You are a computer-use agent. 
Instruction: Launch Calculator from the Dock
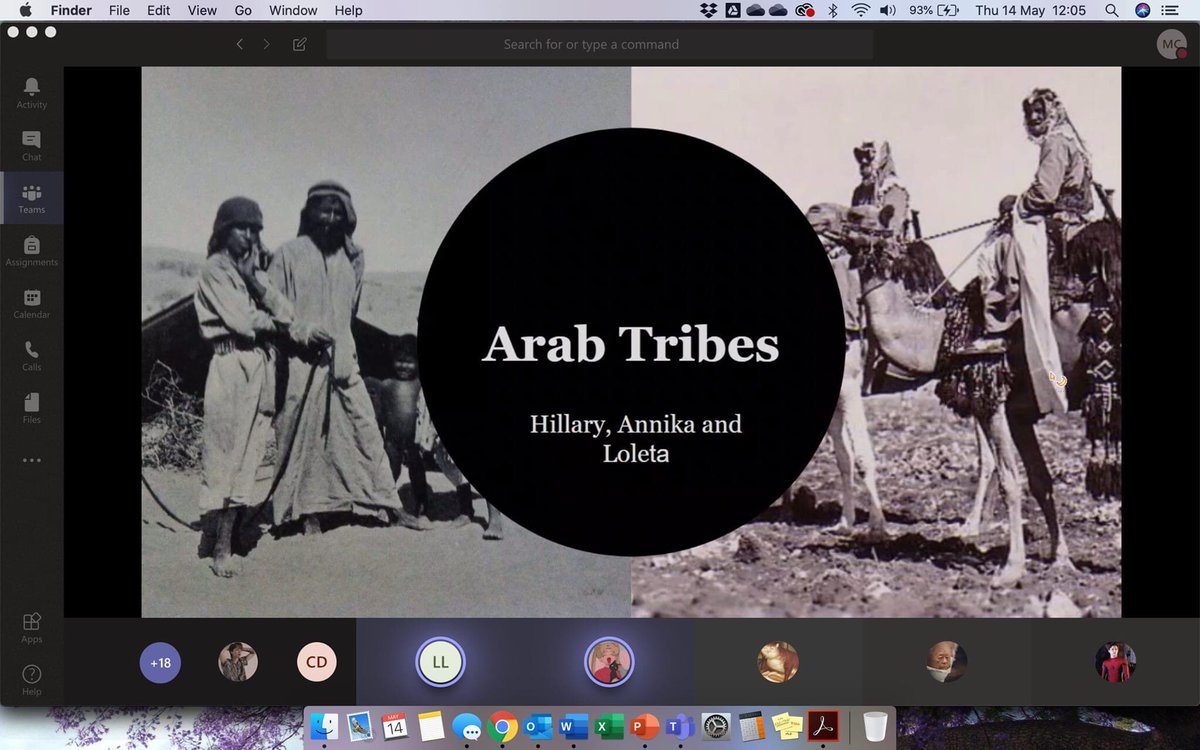tap(752, 726)
